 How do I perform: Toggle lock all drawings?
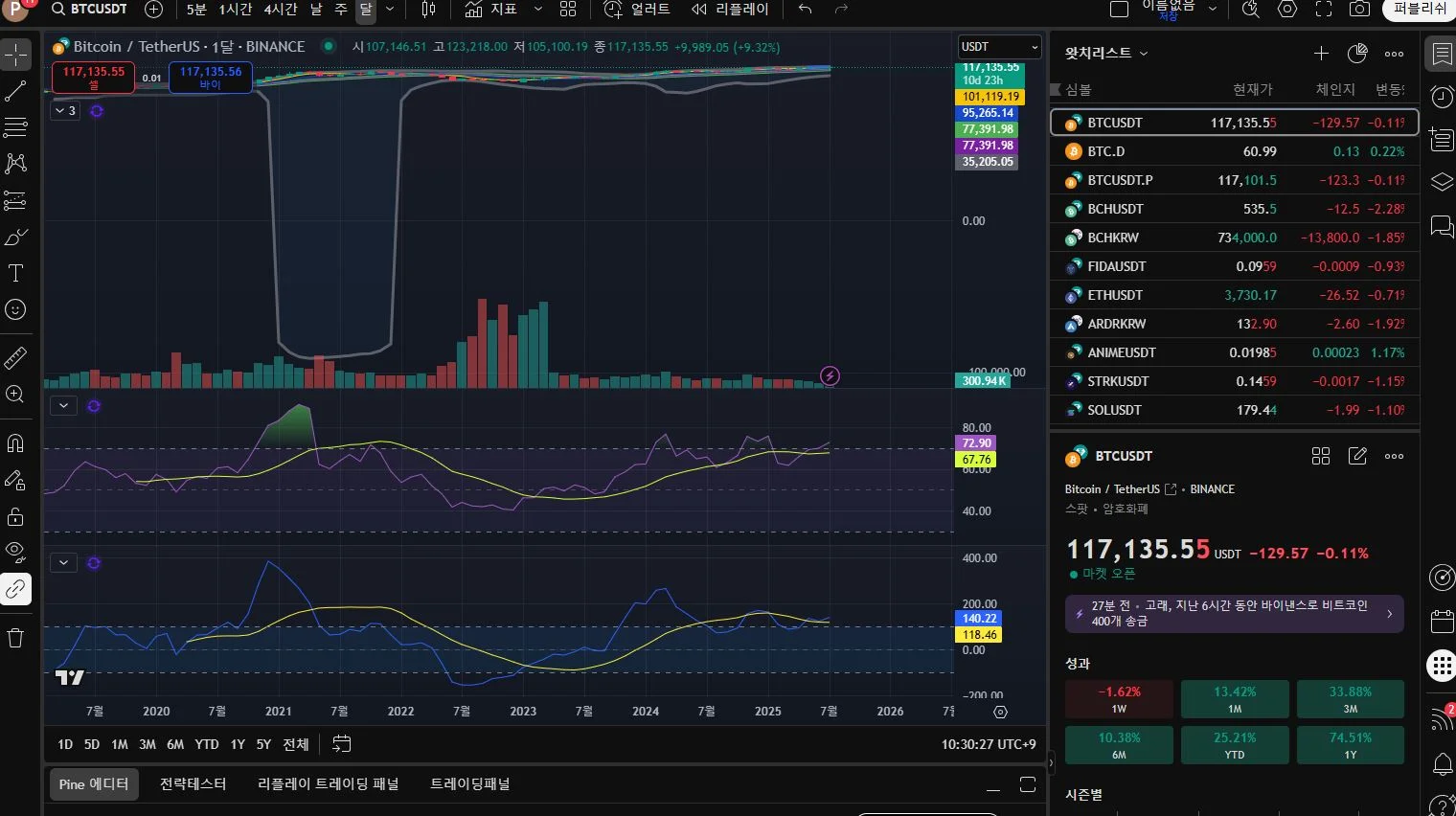[16, 516]
